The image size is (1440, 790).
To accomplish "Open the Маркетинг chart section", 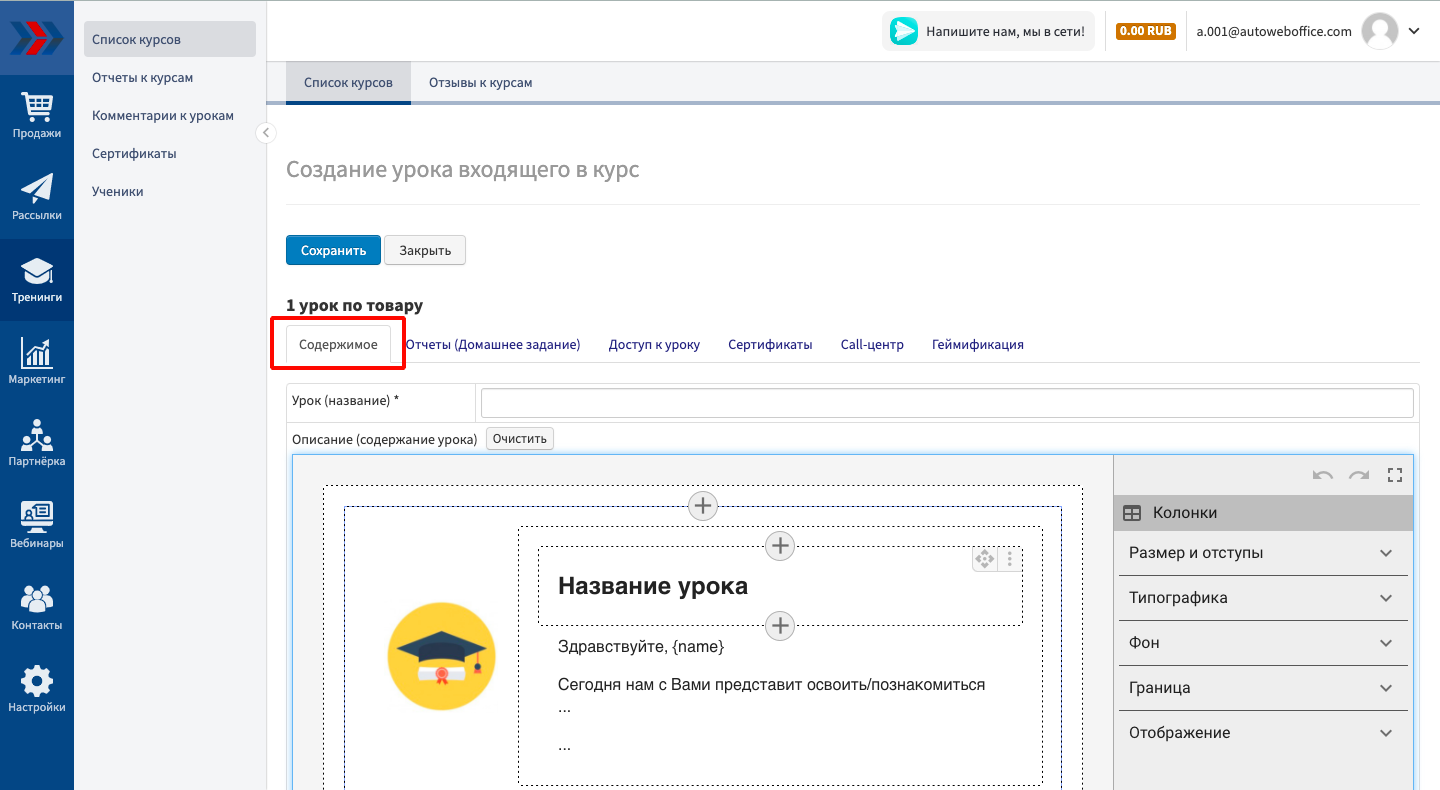I will [x=37, y=361].
